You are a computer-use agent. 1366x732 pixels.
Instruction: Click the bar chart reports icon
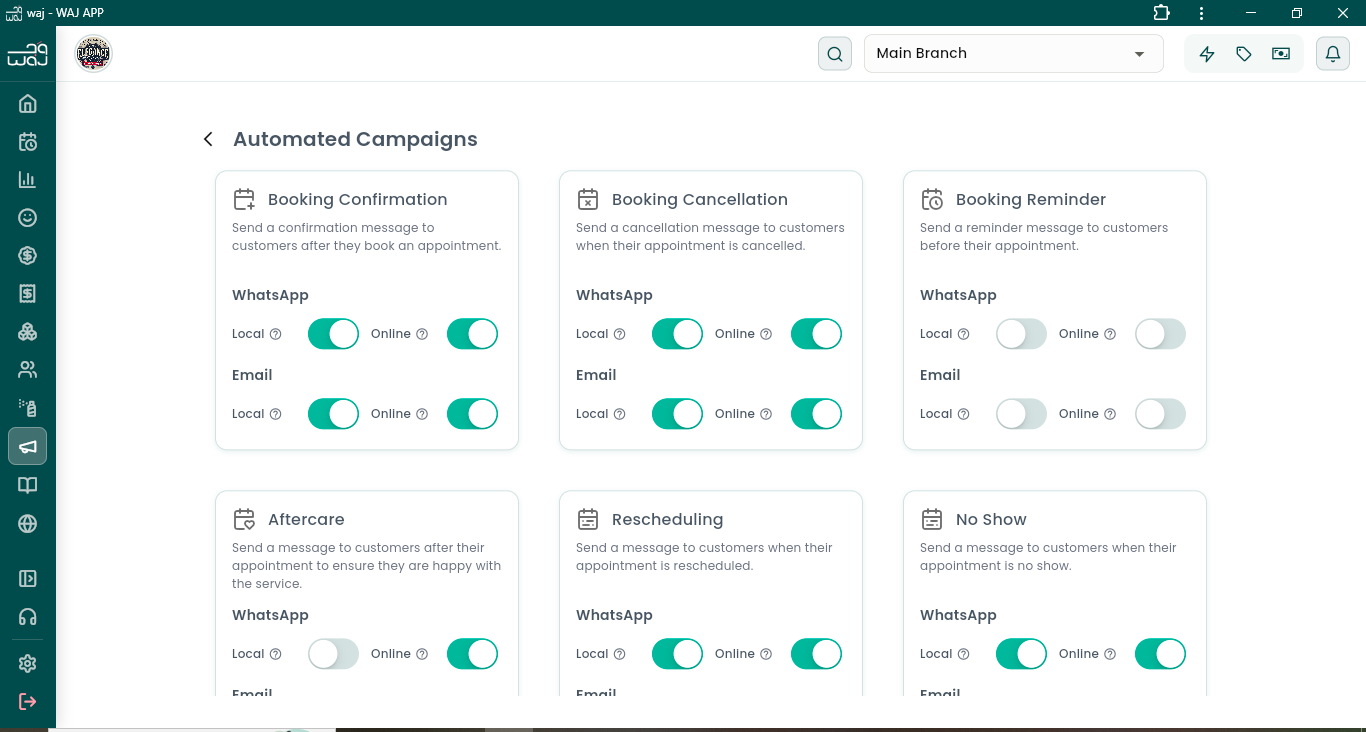pos(28,180)
